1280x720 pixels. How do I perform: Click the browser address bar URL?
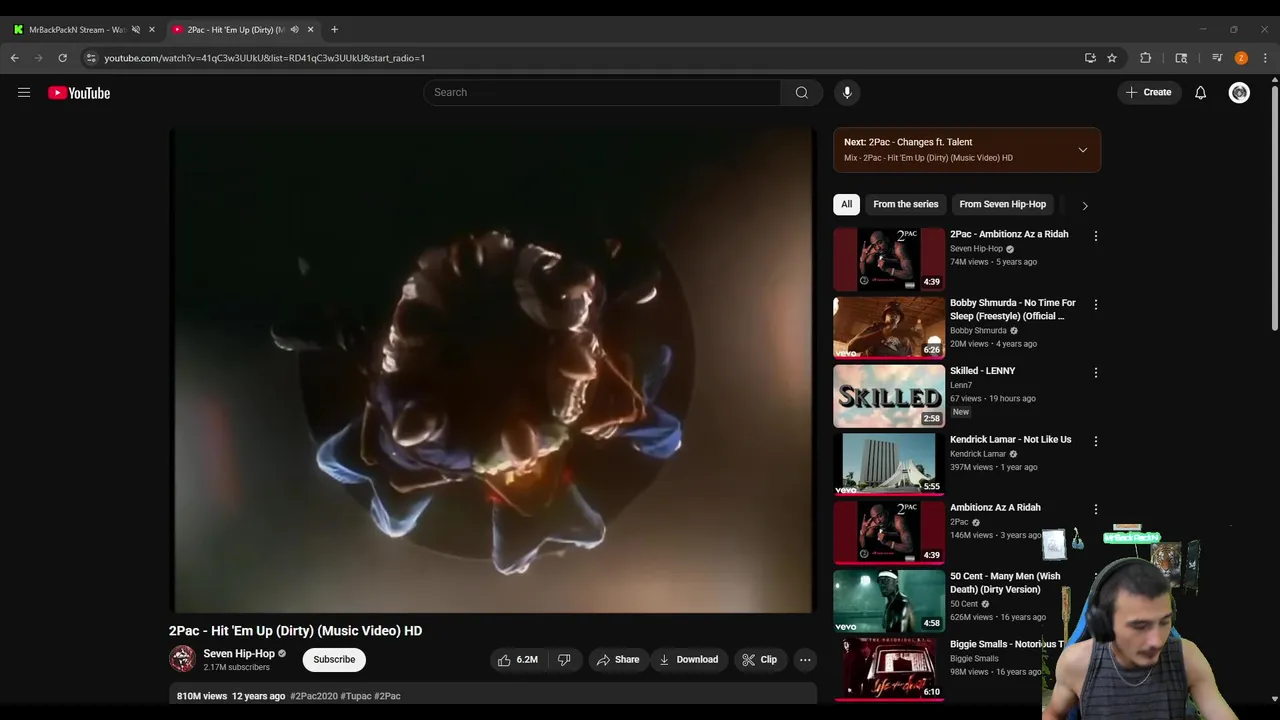tap(265, 58)
